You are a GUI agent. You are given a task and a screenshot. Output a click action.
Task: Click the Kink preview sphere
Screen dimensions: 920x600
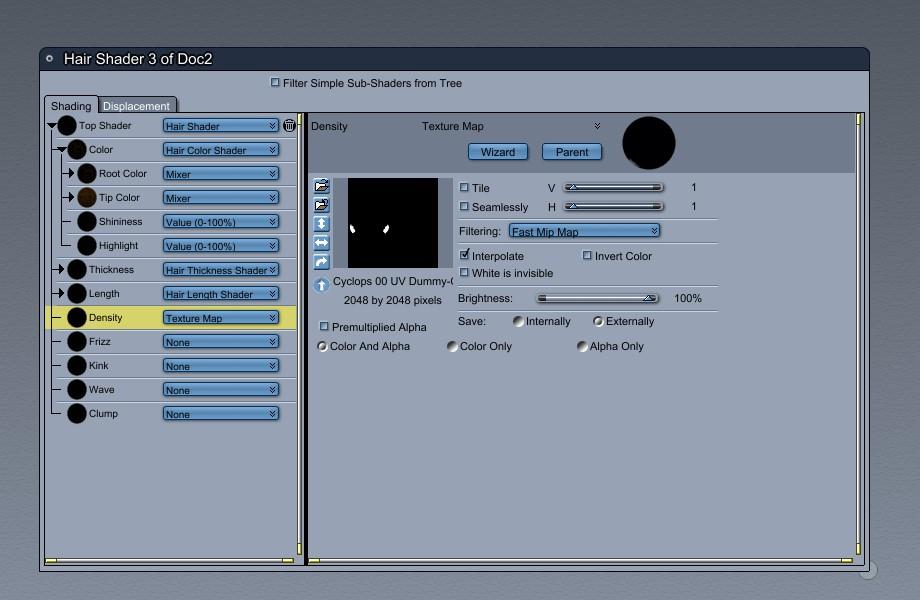(x=77, y=365)
